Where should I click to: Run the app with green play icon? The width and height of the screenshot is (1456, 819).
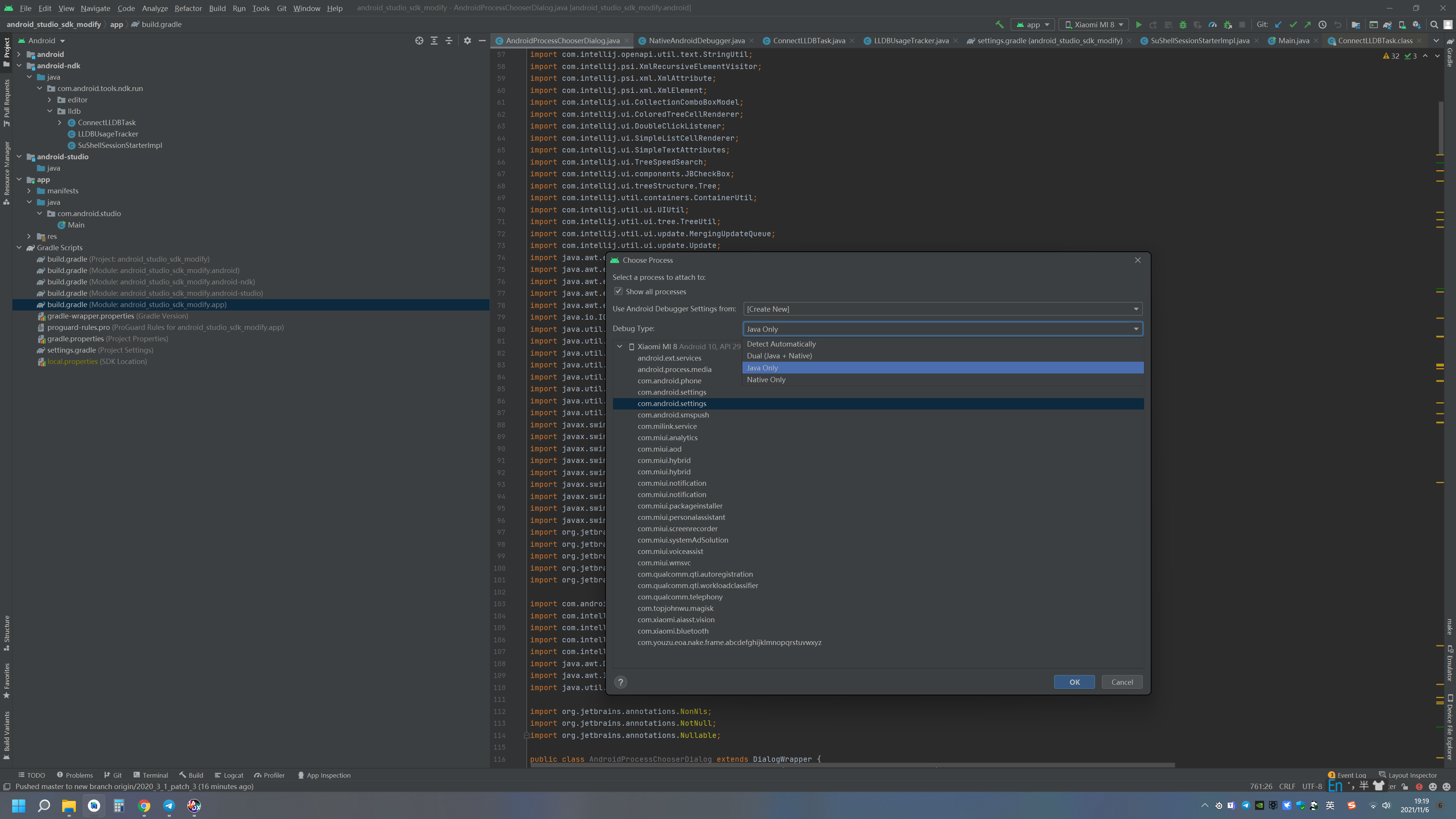tap(1138, 24)
